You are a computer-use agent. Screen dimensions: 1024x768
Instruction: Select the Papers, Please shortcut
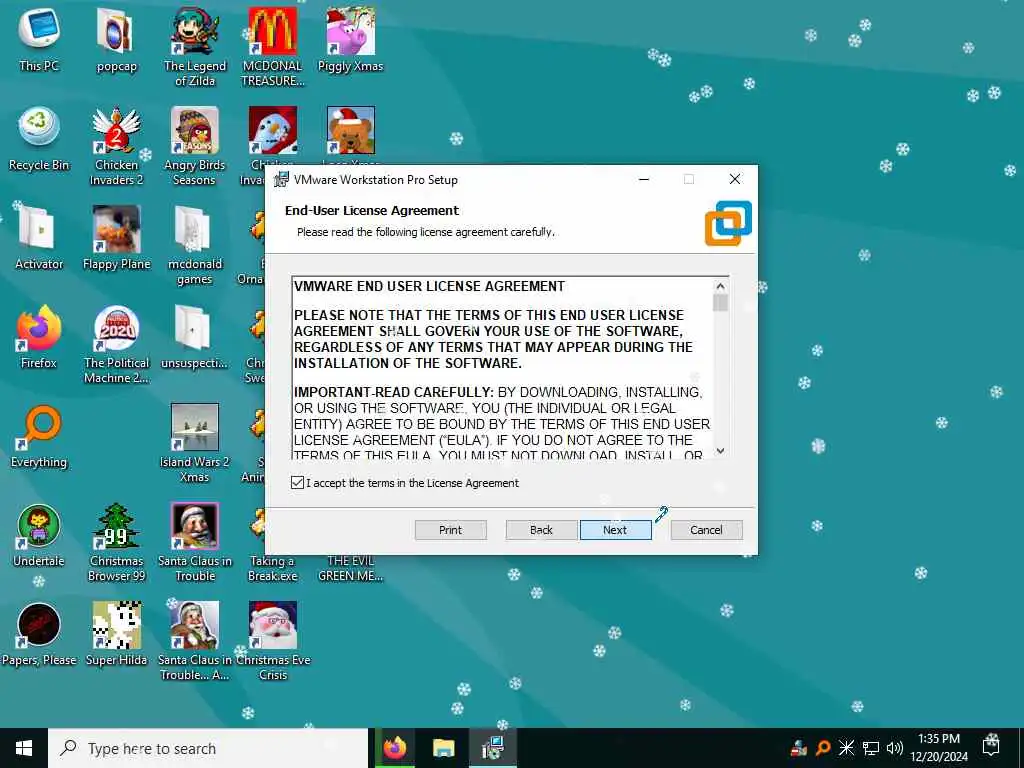39,634
